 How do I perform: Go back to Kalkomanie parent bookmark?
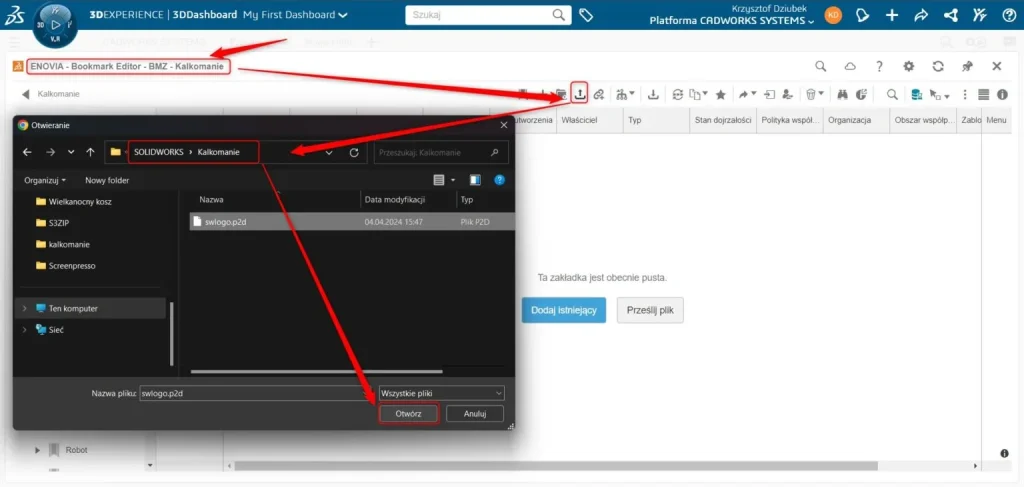click(x=25, y=94)
